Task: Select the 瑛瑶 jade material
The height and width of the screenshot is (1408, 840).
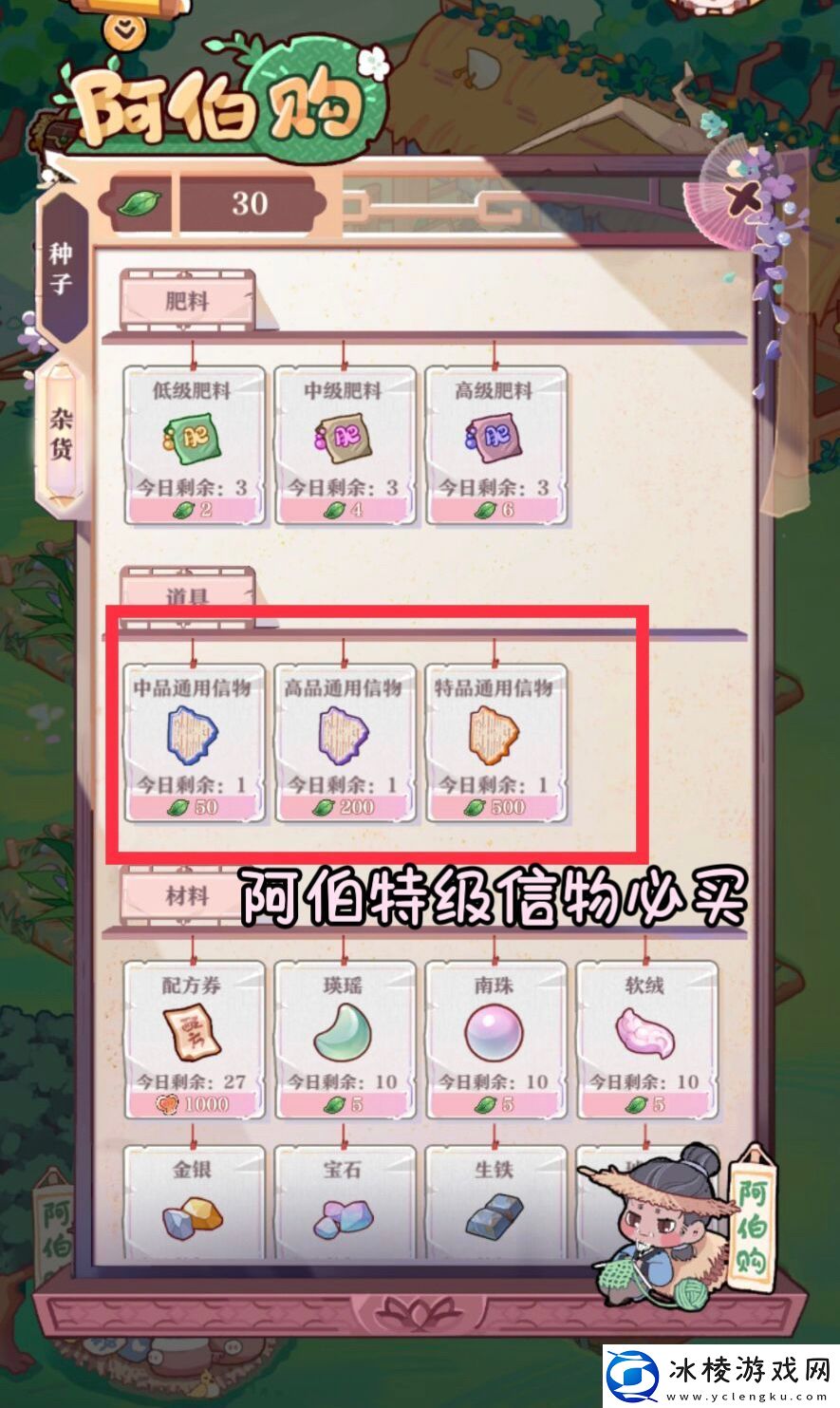Action: coord(345,1040)
